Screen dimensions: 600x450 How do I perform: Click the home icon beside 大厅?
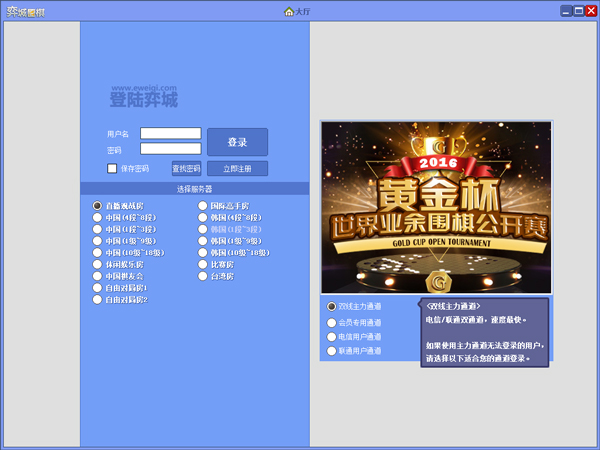(289, 11)
